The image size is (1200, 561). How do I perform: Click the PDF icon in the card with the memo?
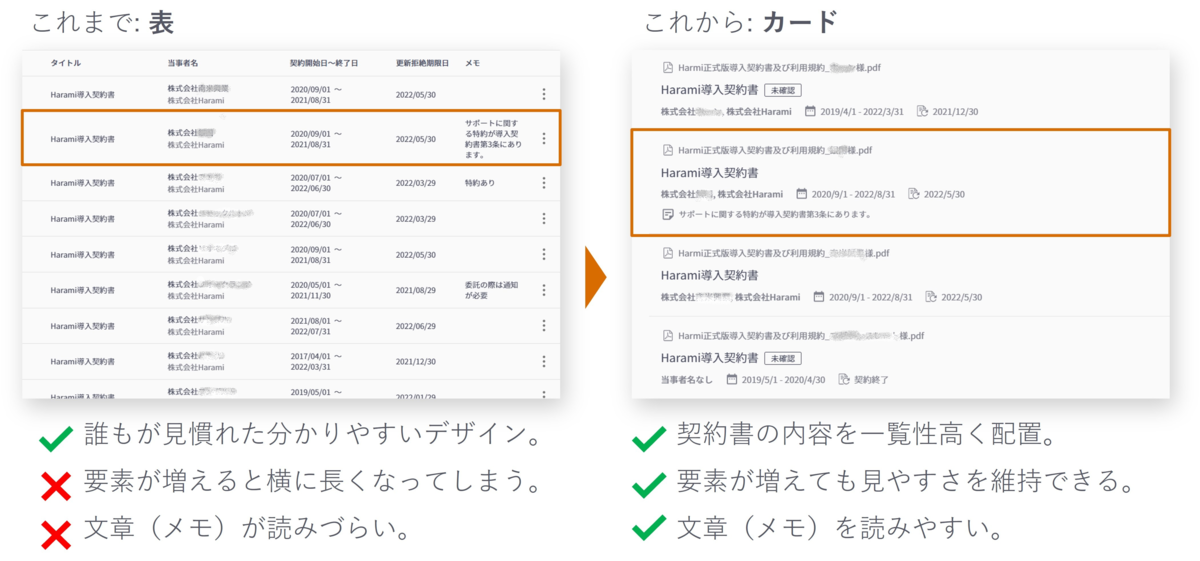click(668, 151)
